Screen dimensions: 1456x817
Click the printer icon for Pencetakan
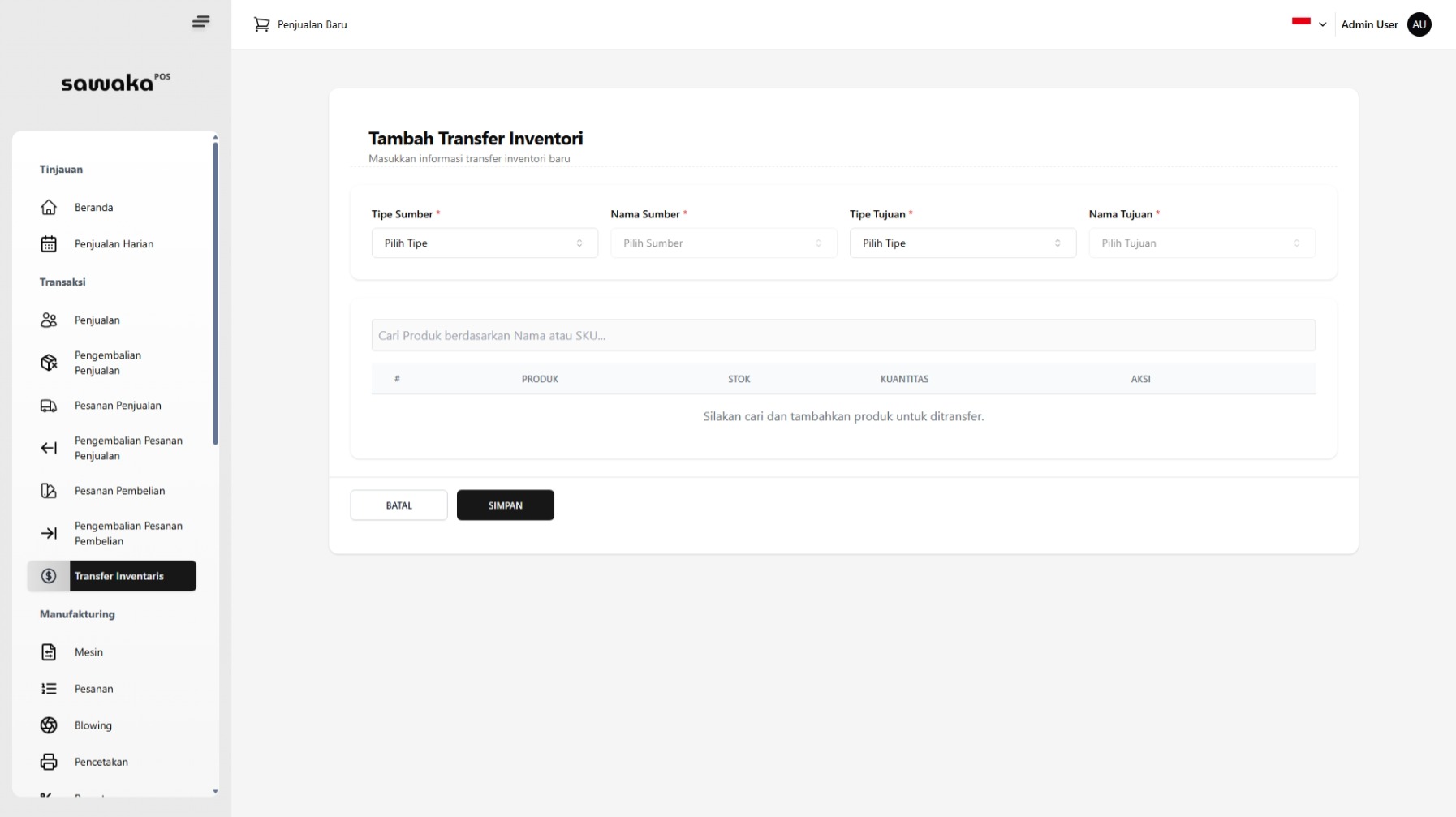tap(49, 762)
